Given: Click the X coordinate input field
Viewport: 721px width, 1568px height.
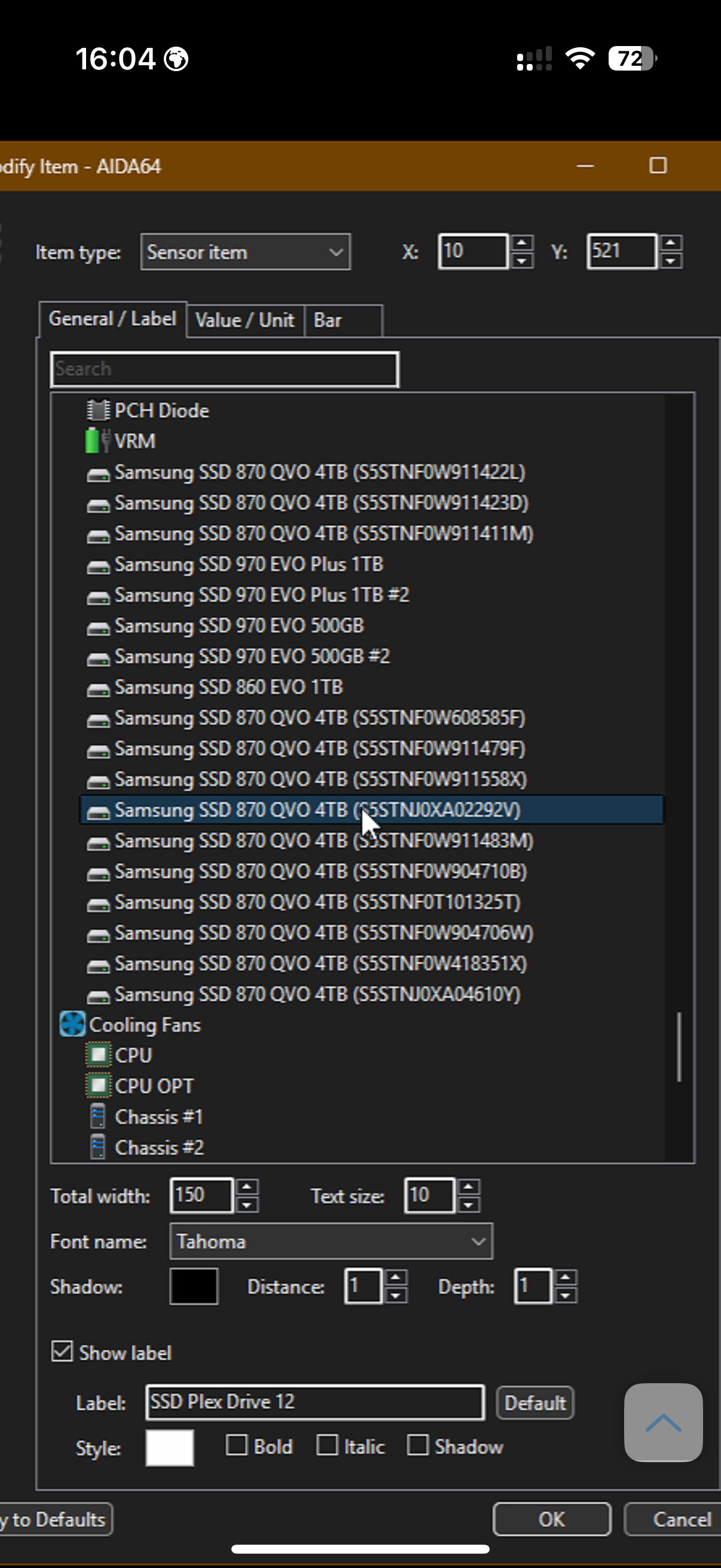Looking at the screenshot, I should (473, 251).
